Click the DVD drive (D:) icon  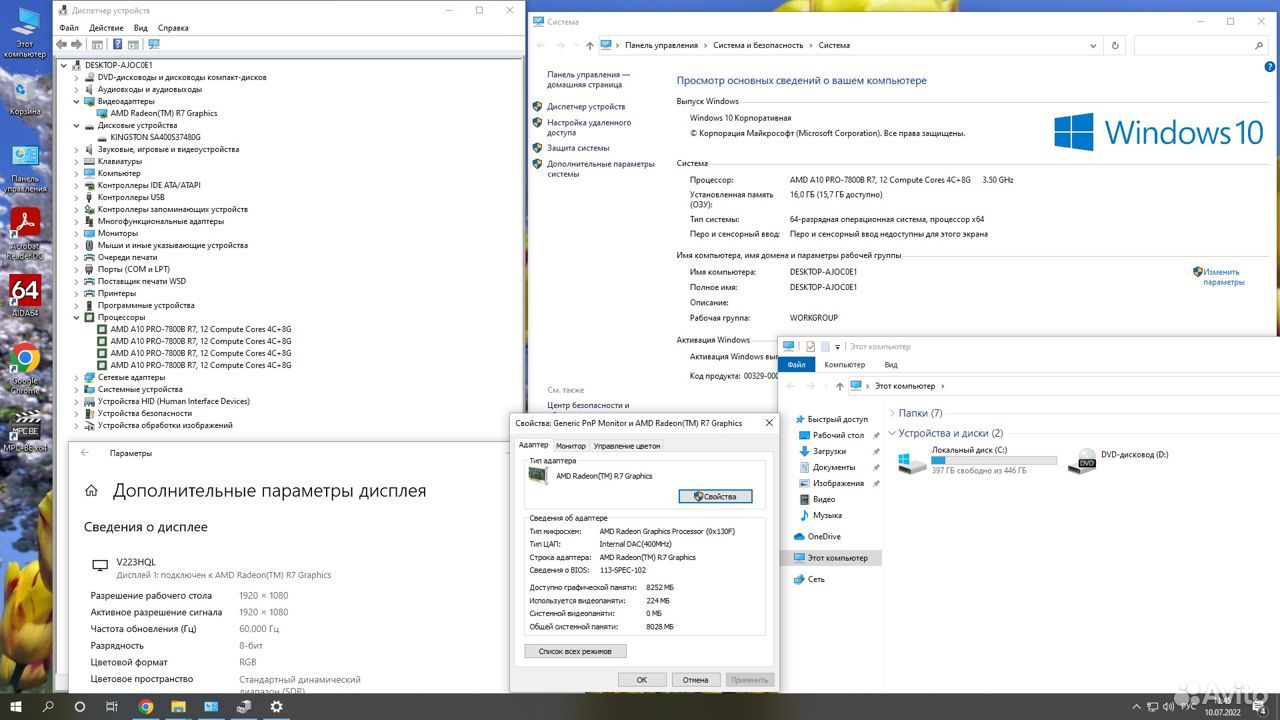click(1082, 461)
